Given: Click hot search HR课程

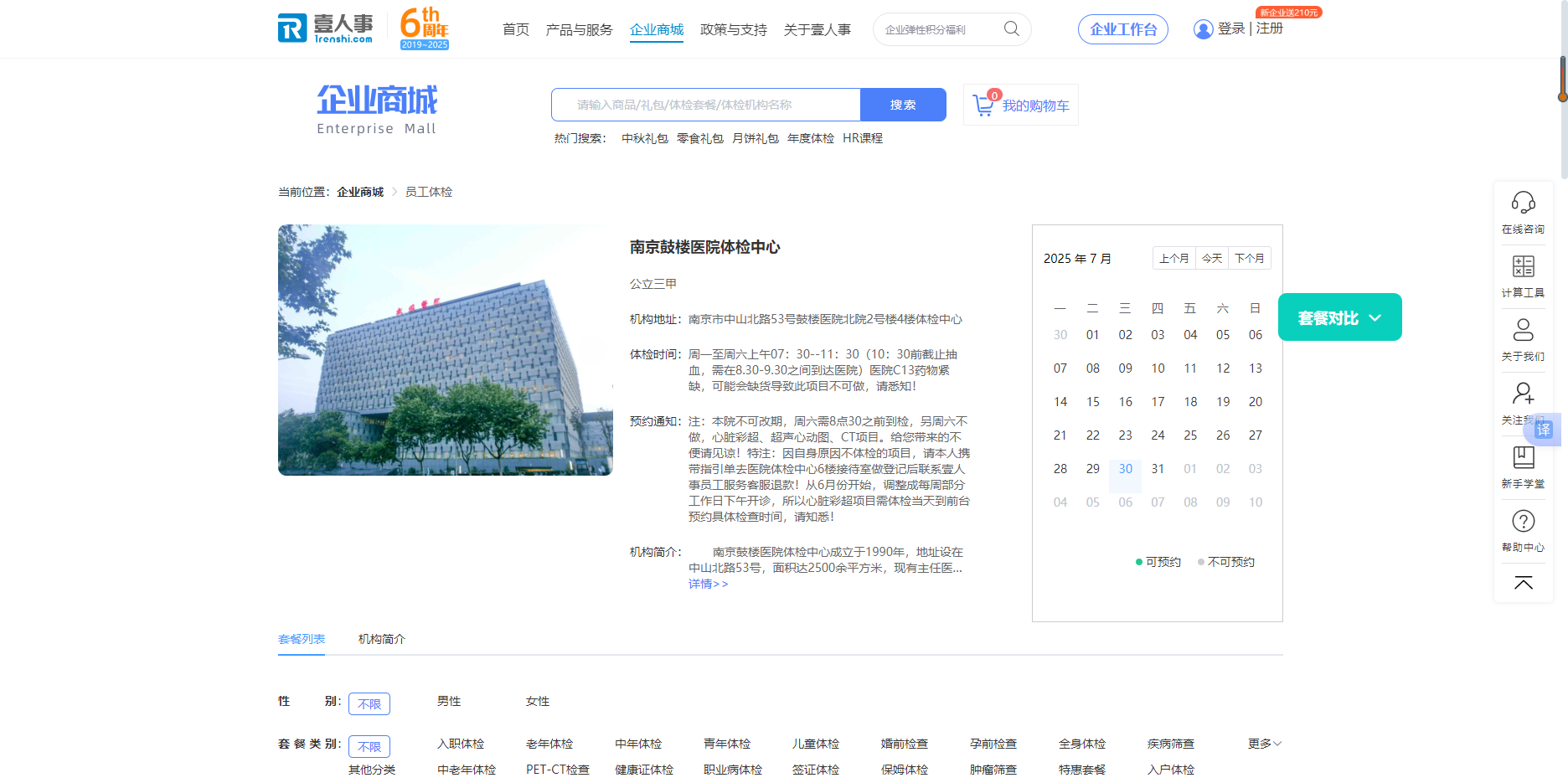Looking at the screenshot, I should (x=863, y=138).
